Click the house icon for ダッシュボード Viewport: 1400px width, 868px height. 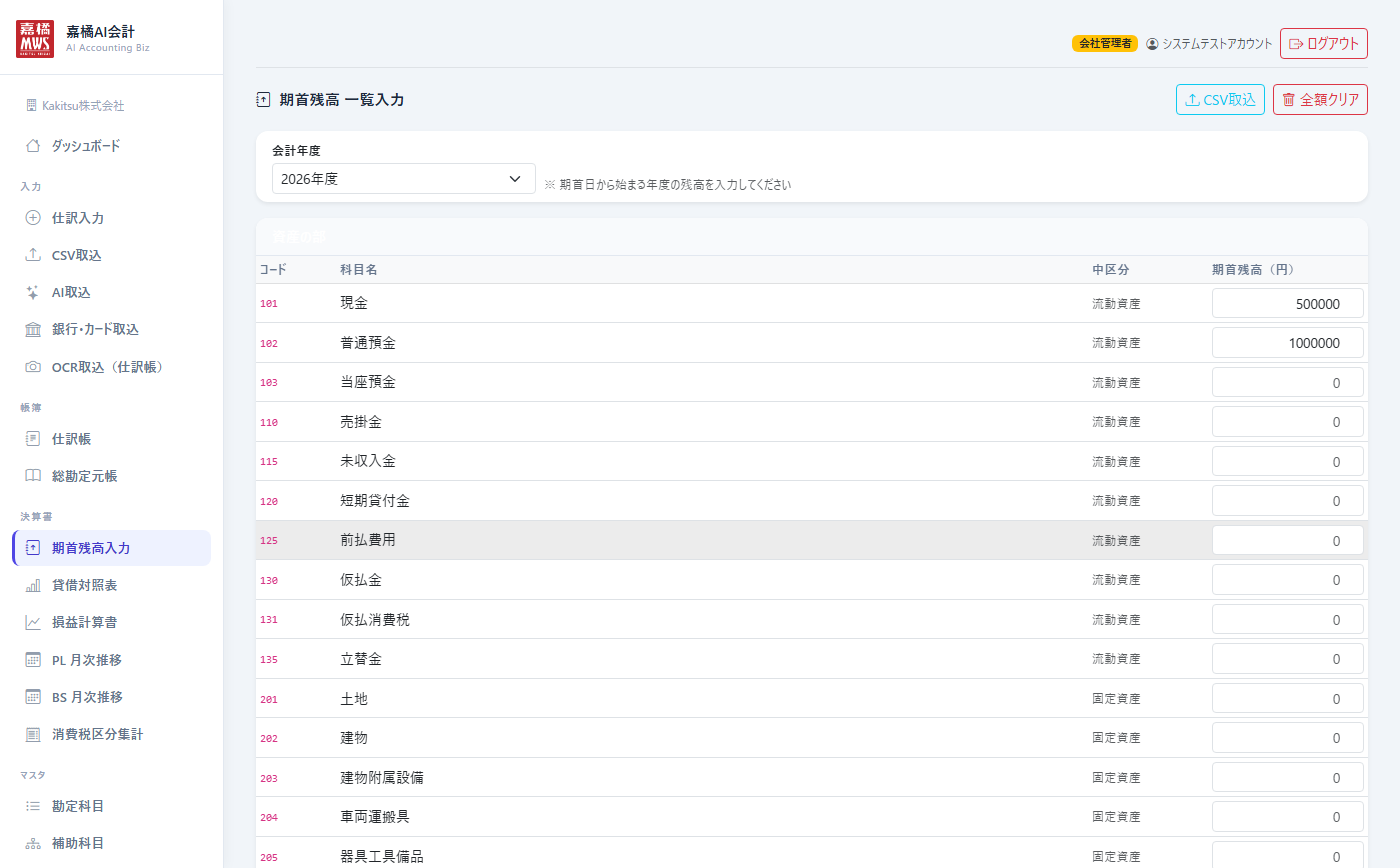tap(33, 146)
